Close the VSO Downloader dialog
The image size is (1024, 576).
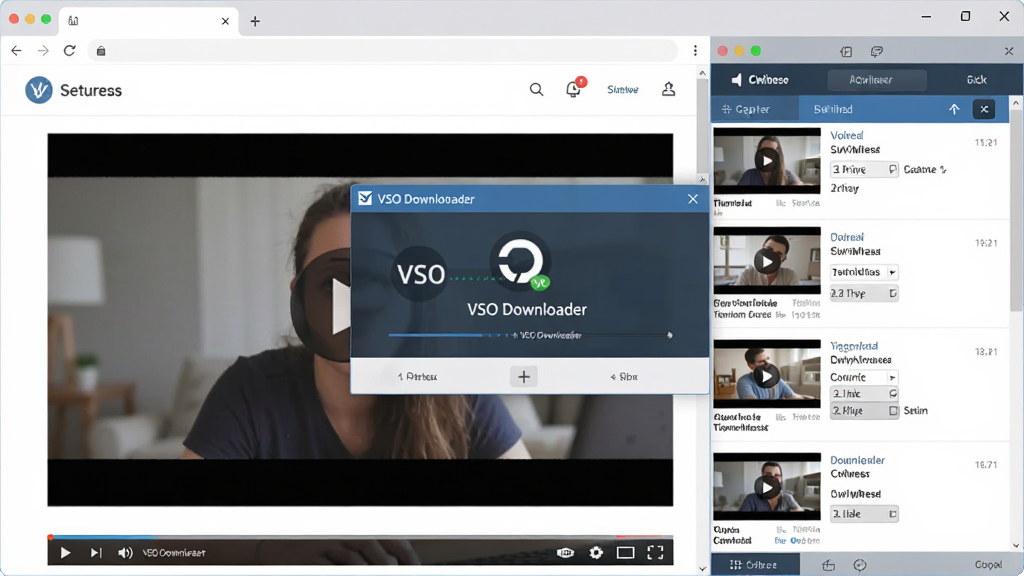692,199
